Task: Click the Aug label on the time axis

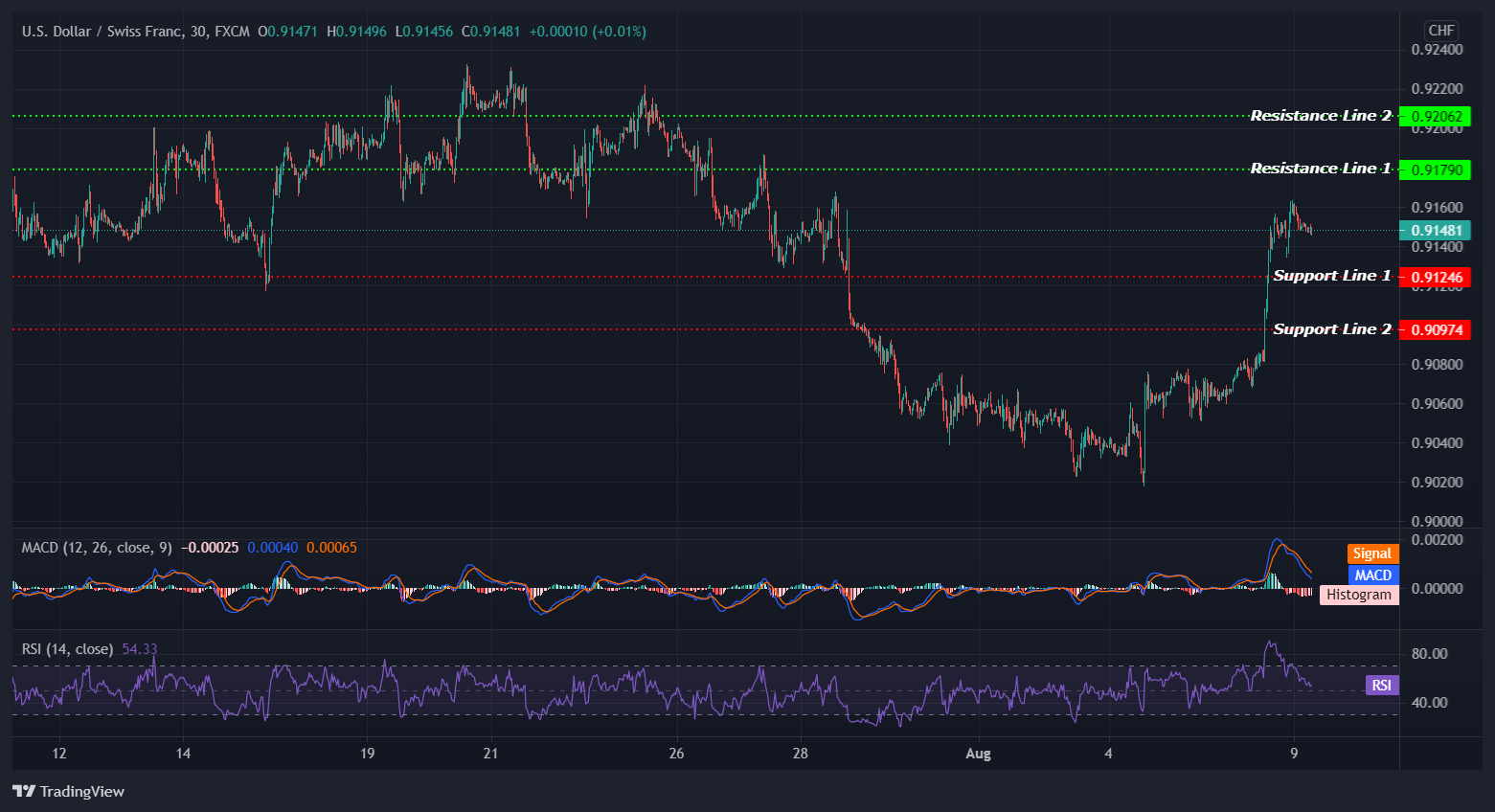Action: point(978,754)
